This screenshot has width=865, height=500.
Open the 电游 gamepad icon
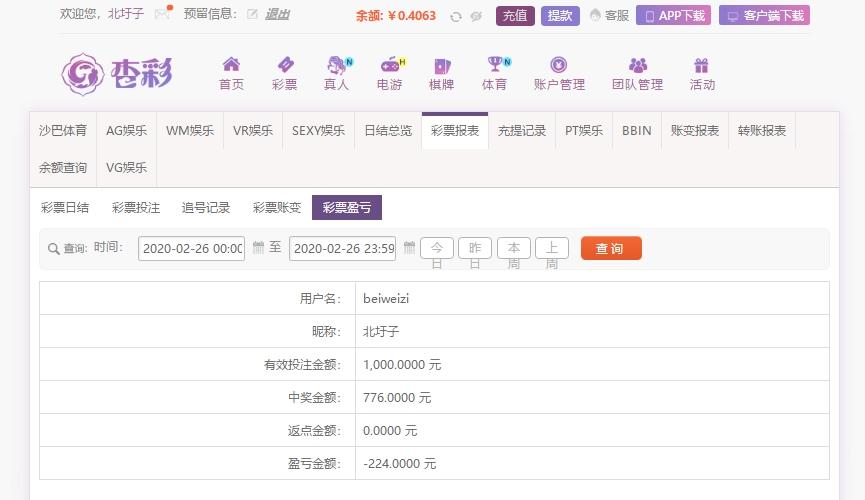click(389, 65)
